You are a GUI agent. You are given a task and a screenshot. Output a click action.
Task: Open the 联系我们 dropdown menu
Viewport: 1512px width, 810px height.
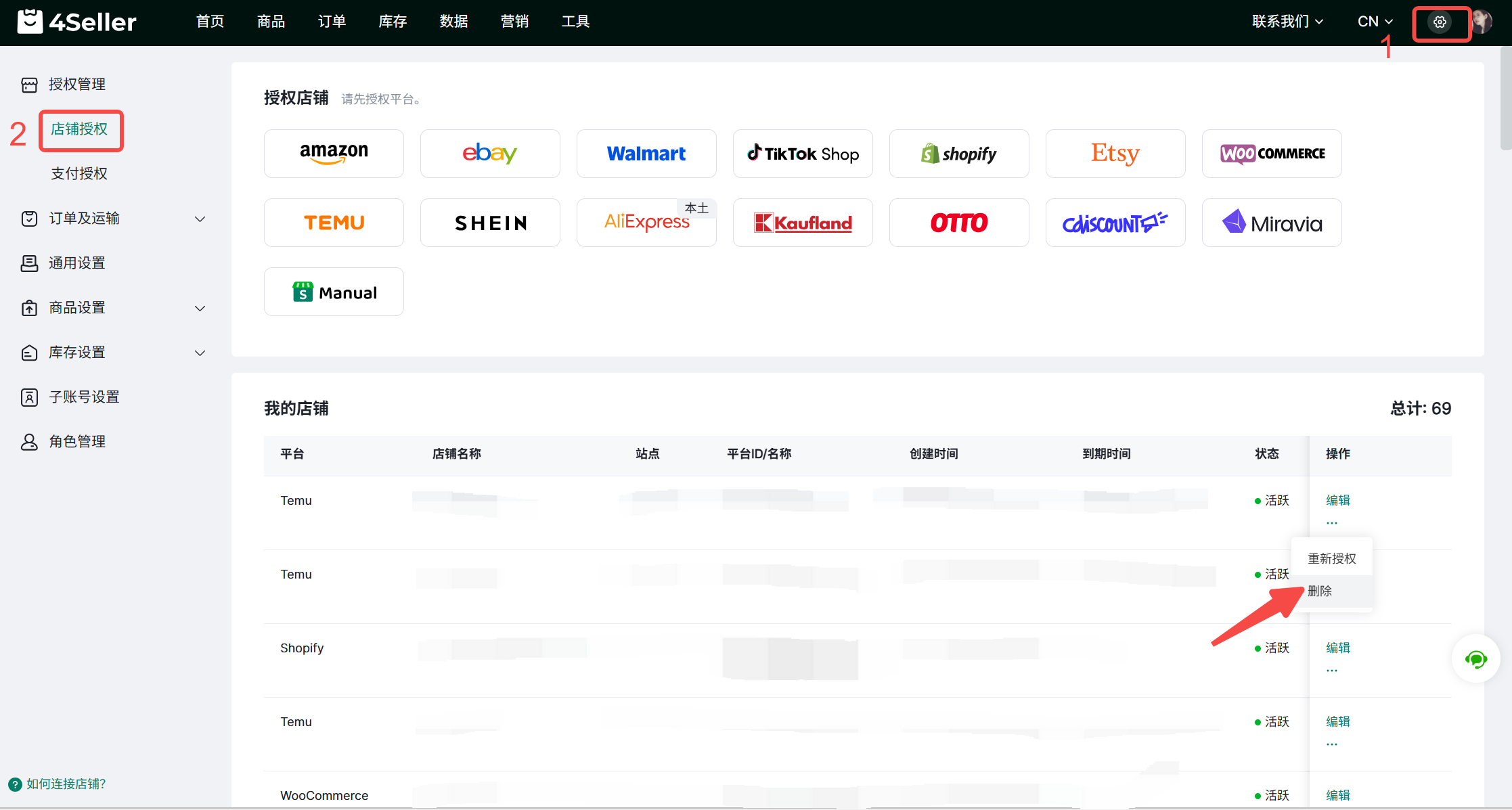1287,22
